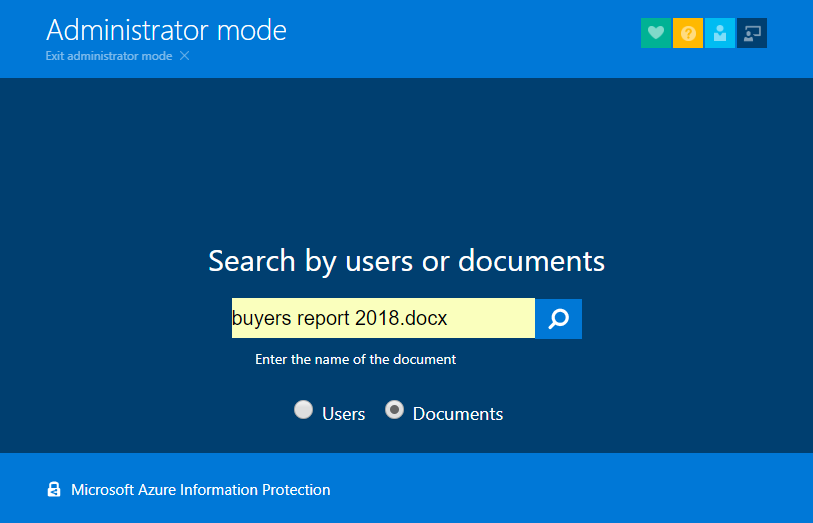Click the word 'buyers' in the search box
The image size is (813, 523).
261,319
